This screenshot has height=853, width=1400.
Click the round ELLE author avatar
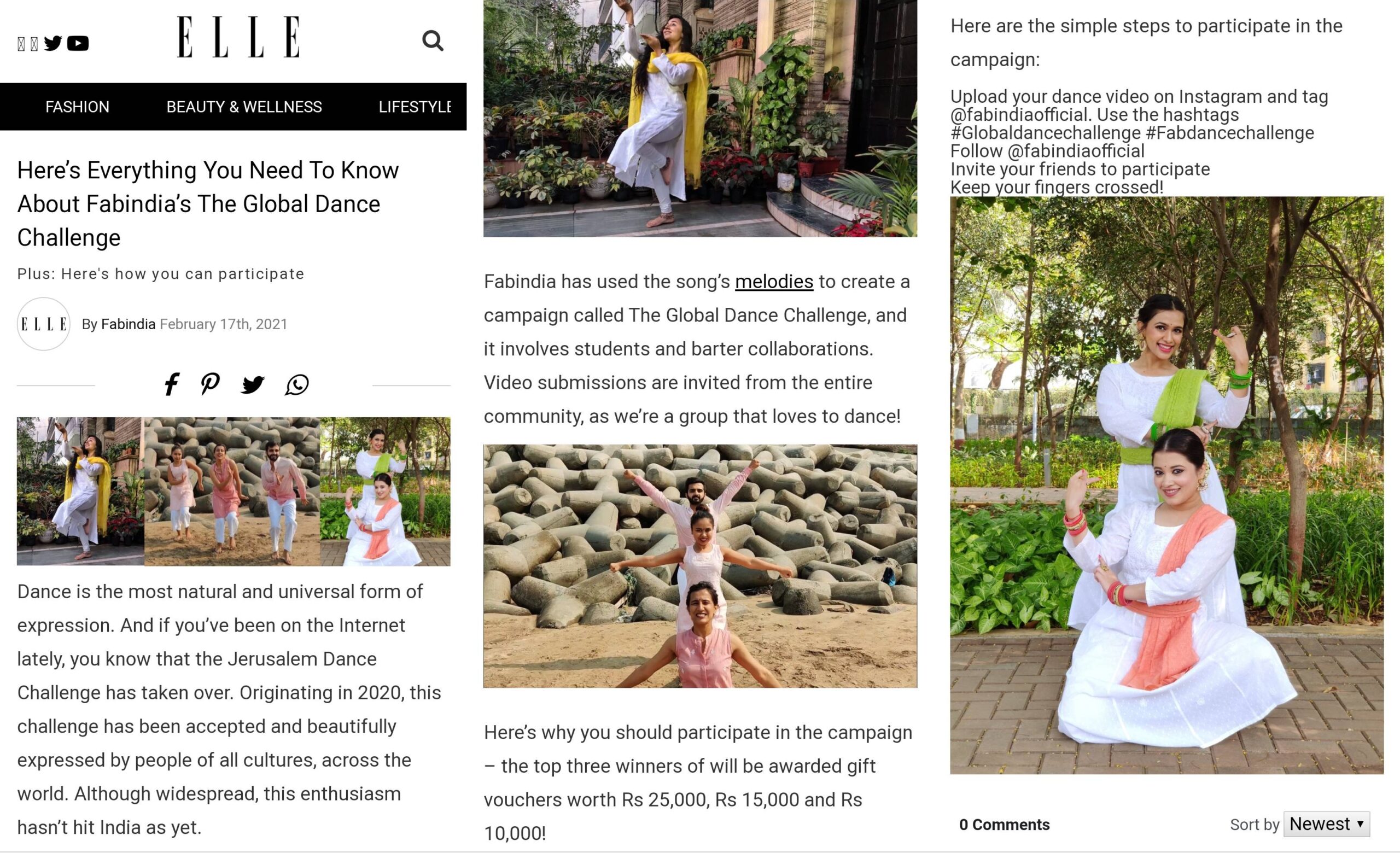[44, 324]
